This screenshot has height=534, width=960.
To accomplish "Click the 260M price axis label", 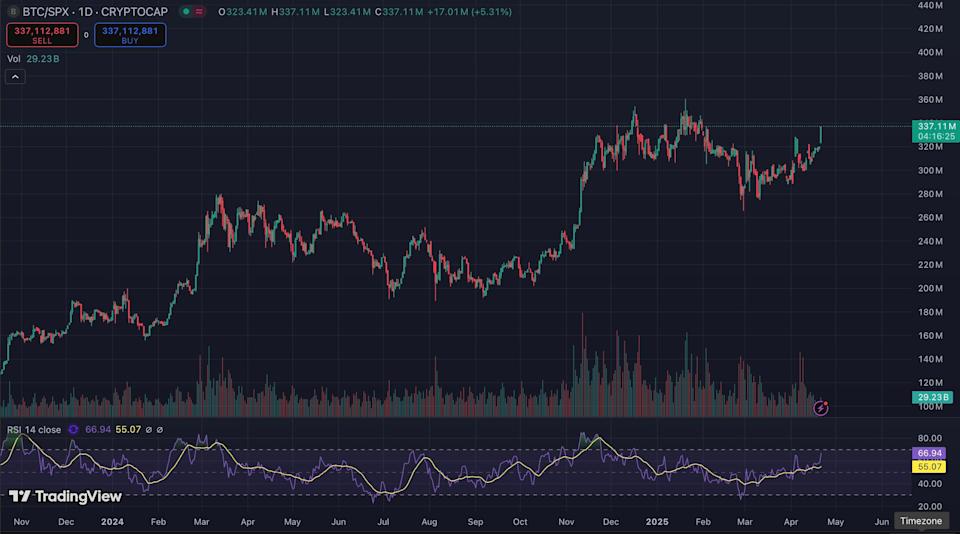I will (930, 218).
